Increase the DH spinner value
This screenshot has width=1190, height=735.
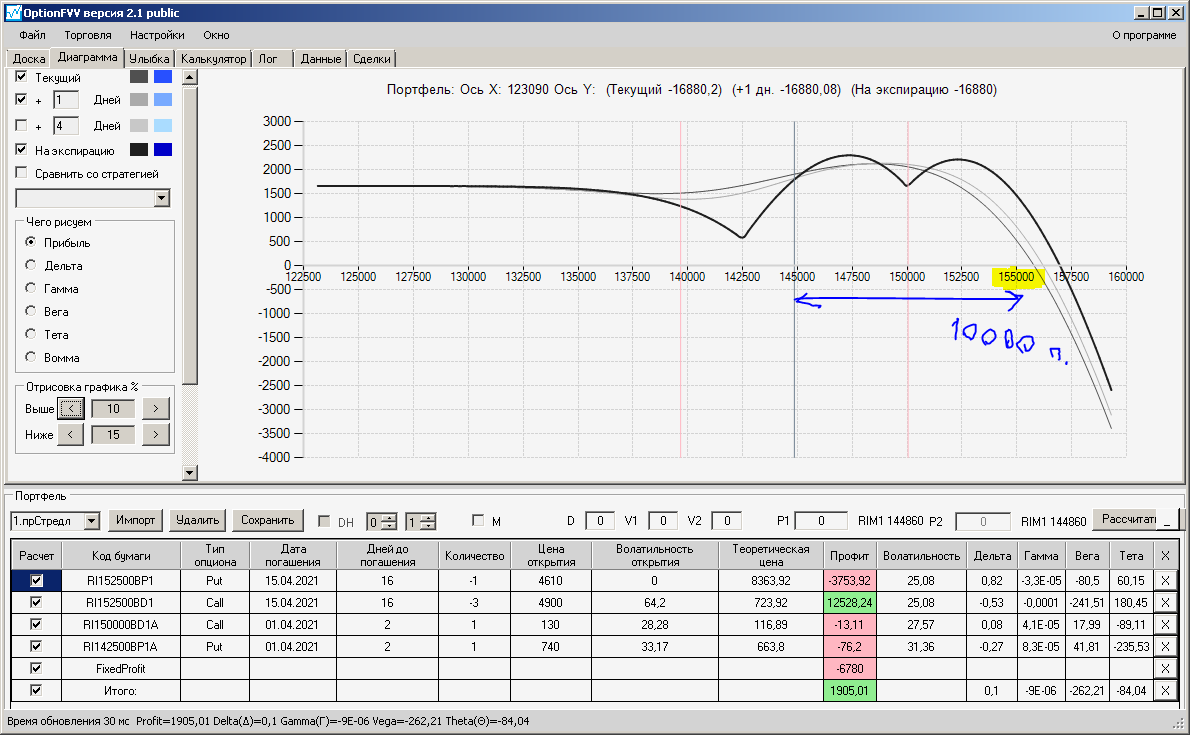click(x=389, y=518)
